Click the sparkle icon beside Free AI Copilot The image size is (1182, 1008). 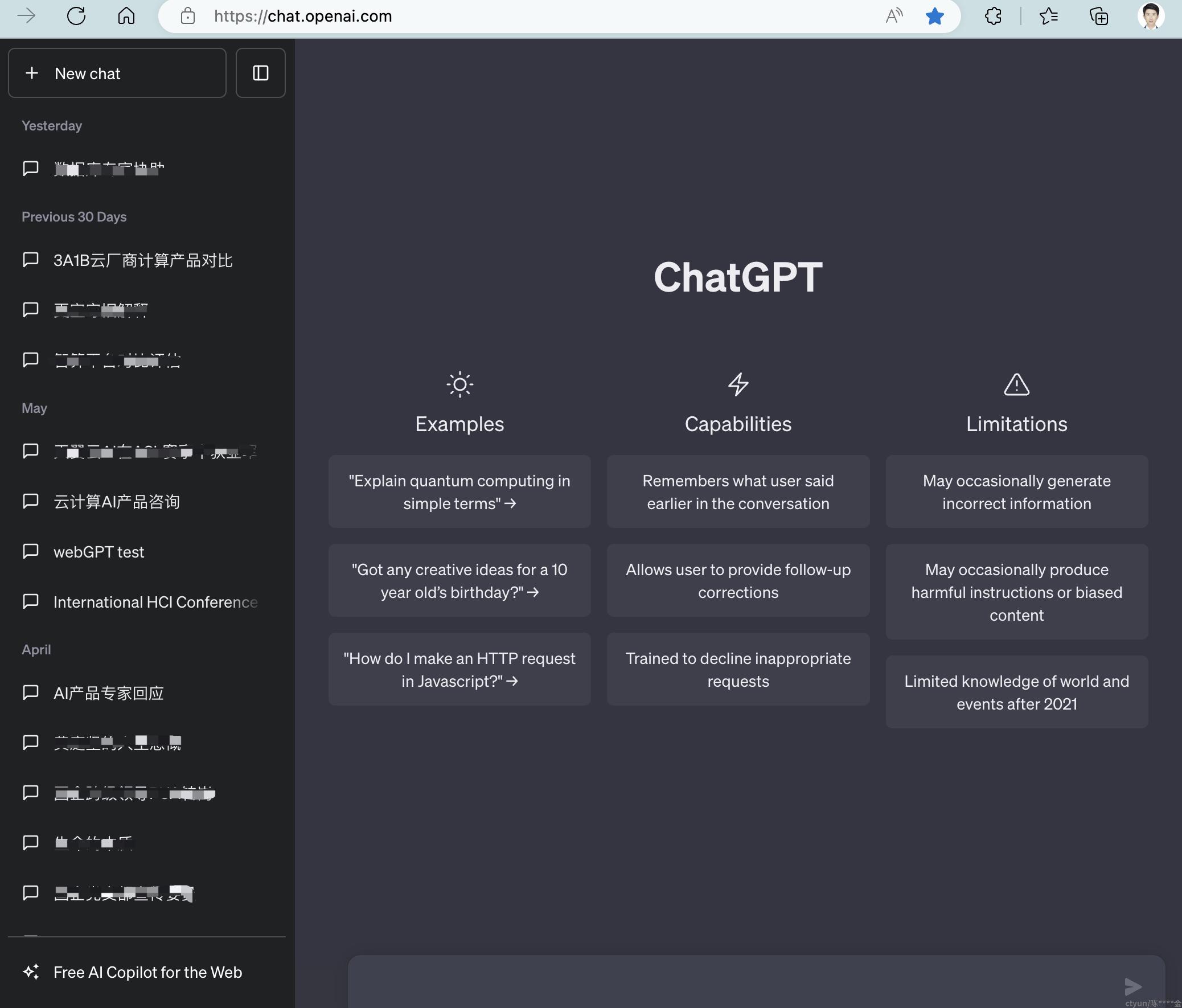pyautogui.click(x=31, y=972)
